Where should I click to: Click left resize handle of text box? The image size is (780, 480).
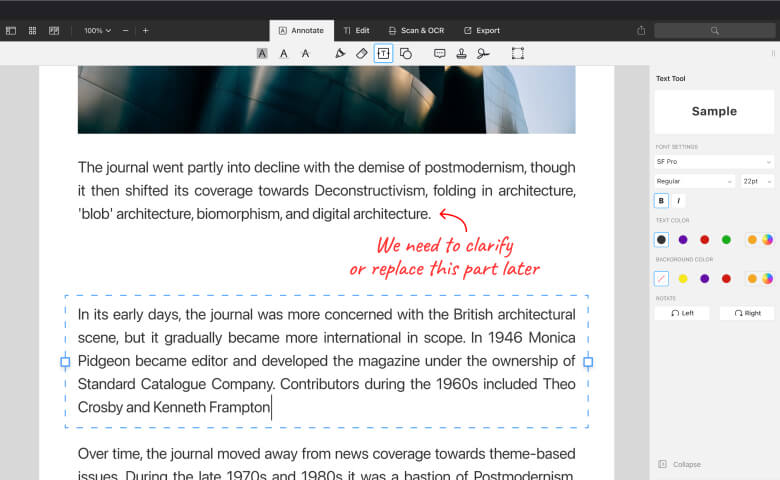65,362
